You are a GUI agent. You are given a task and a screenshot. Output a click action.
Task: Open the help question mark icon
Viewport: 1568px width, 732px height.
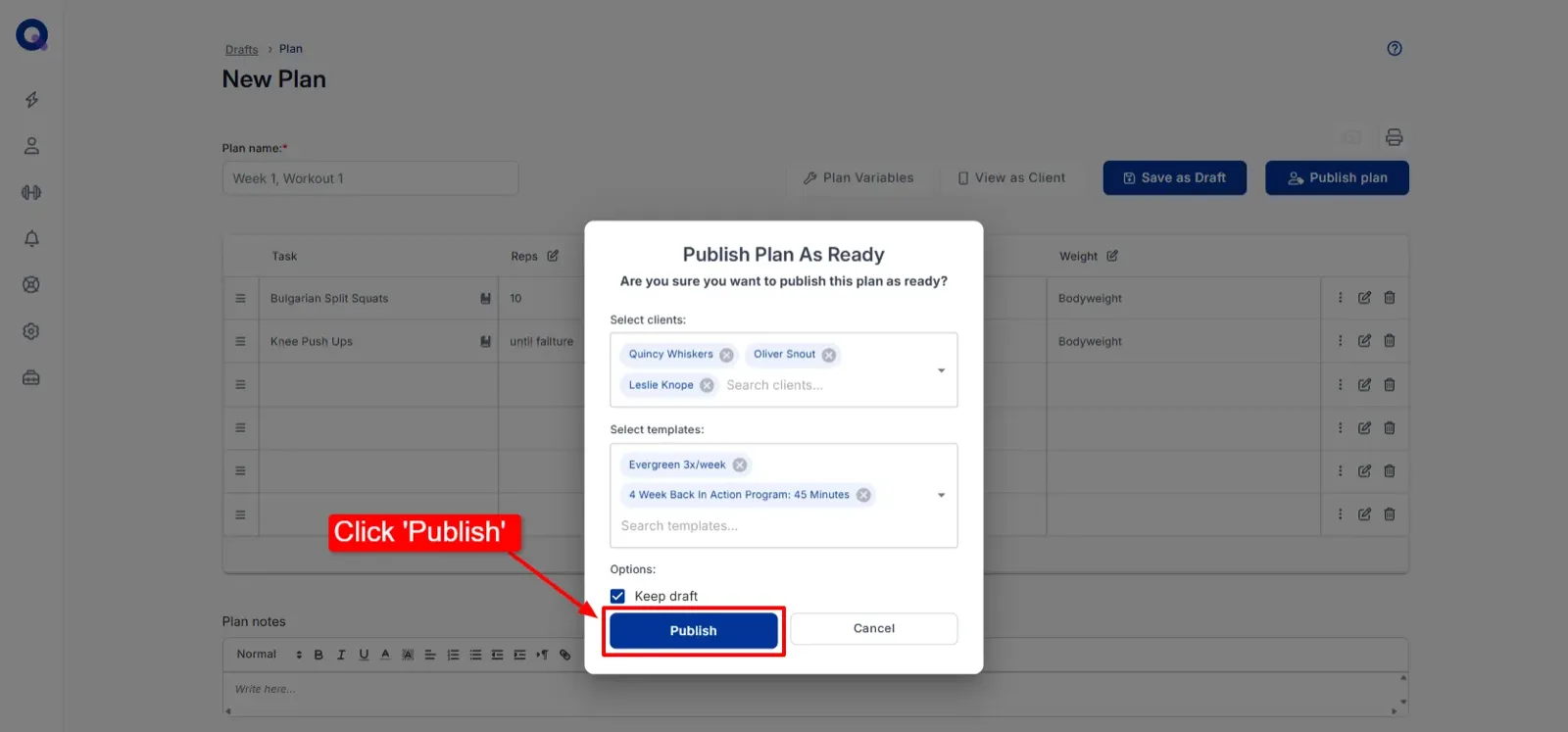(x=1395, y=48)
